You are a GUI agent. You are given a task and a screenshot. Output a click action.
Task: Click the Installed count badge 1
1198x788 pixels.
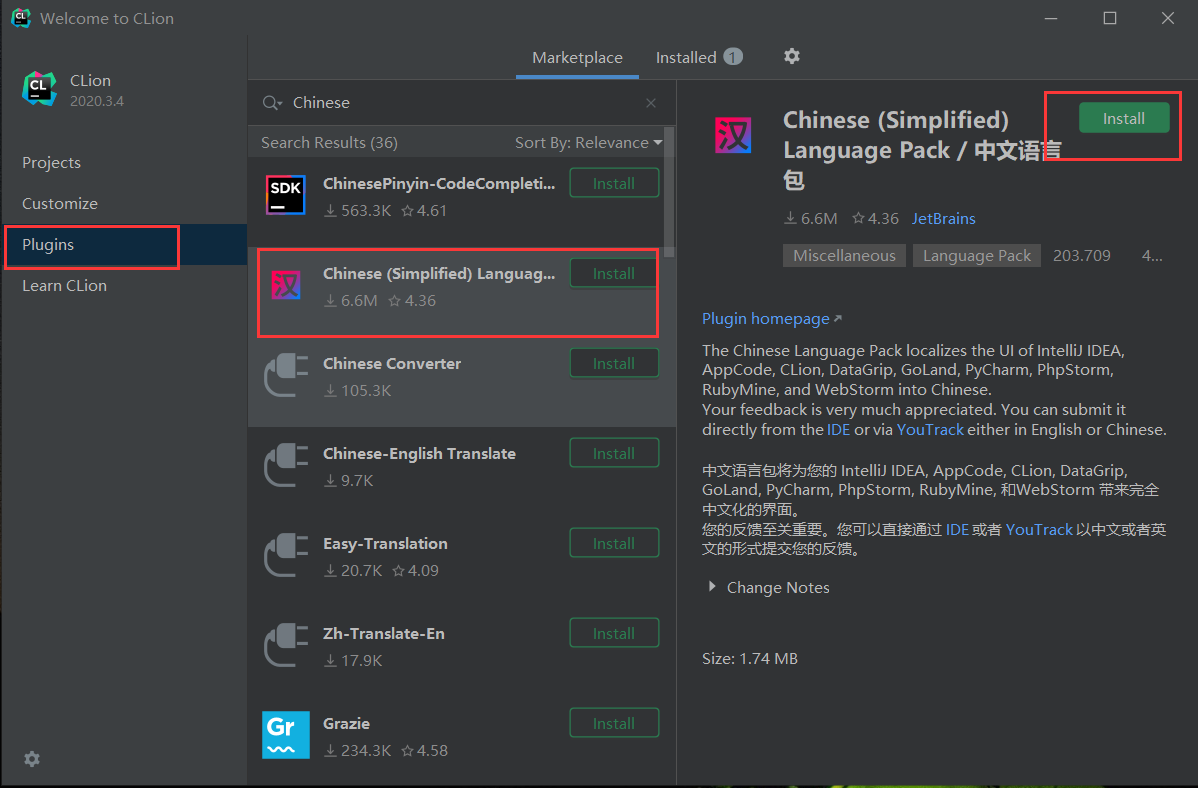pos(733,57)
